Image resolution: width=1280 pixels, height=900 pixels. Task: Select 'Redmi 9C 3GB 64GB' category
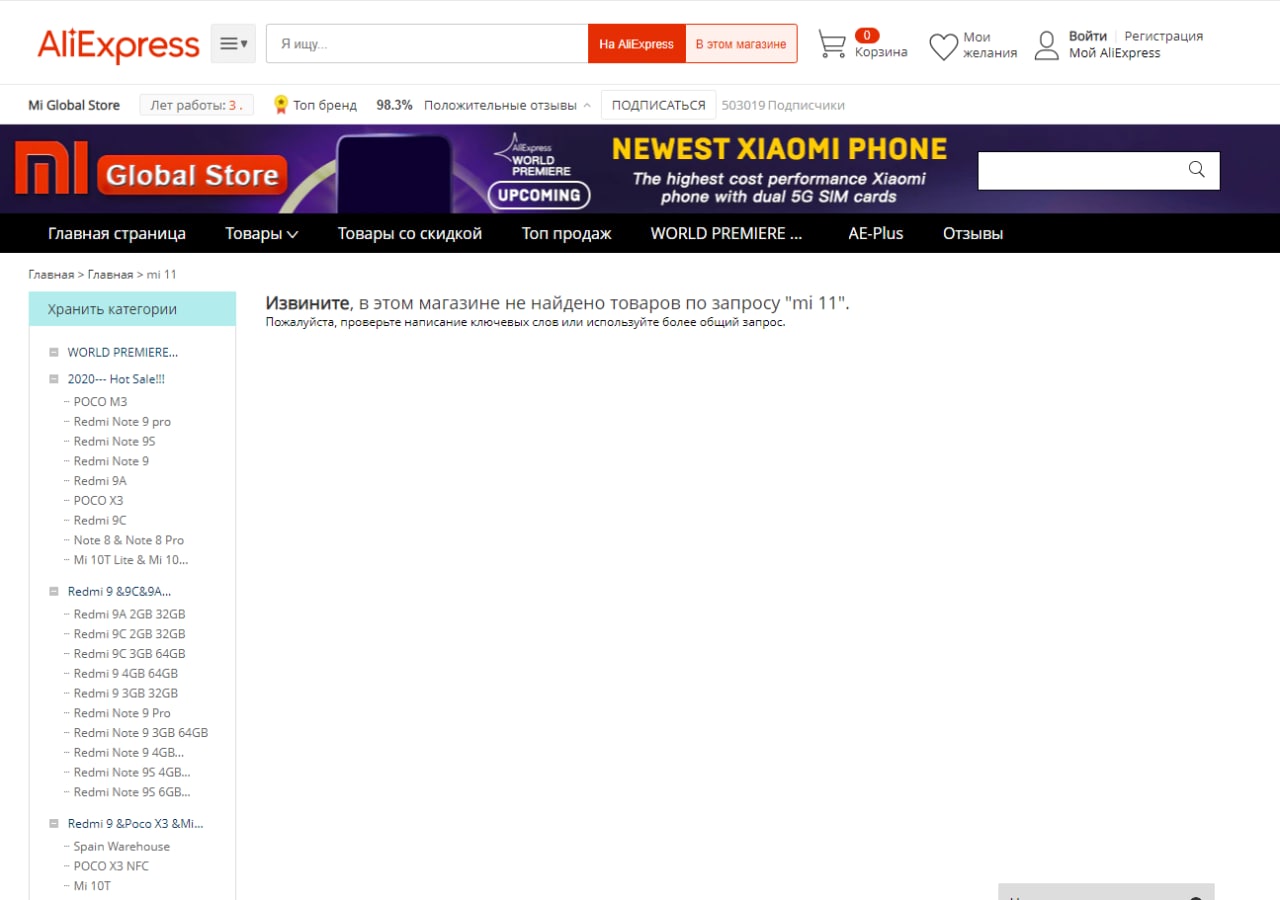129,654
